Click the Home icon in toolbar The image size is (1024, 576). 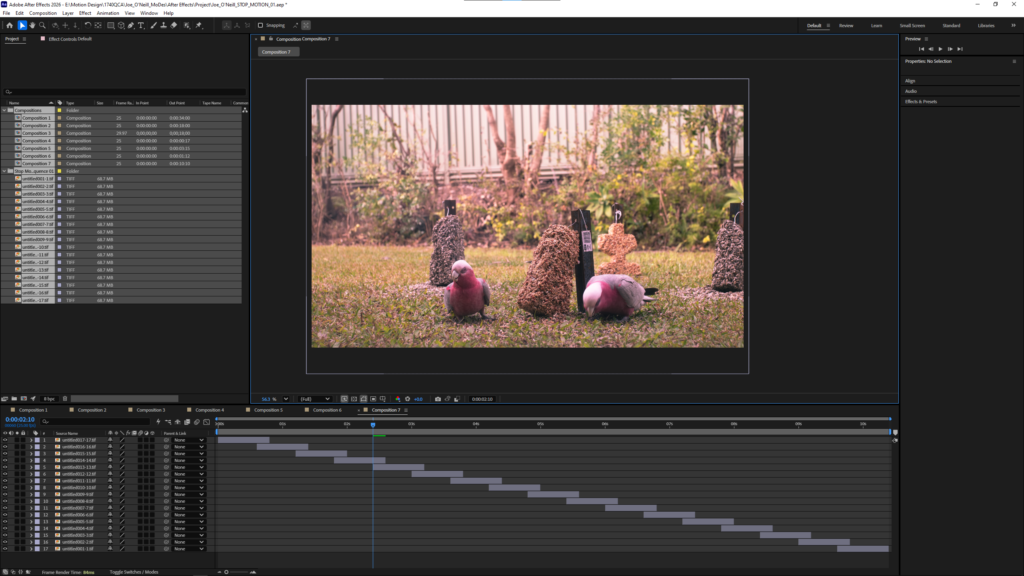9,25
